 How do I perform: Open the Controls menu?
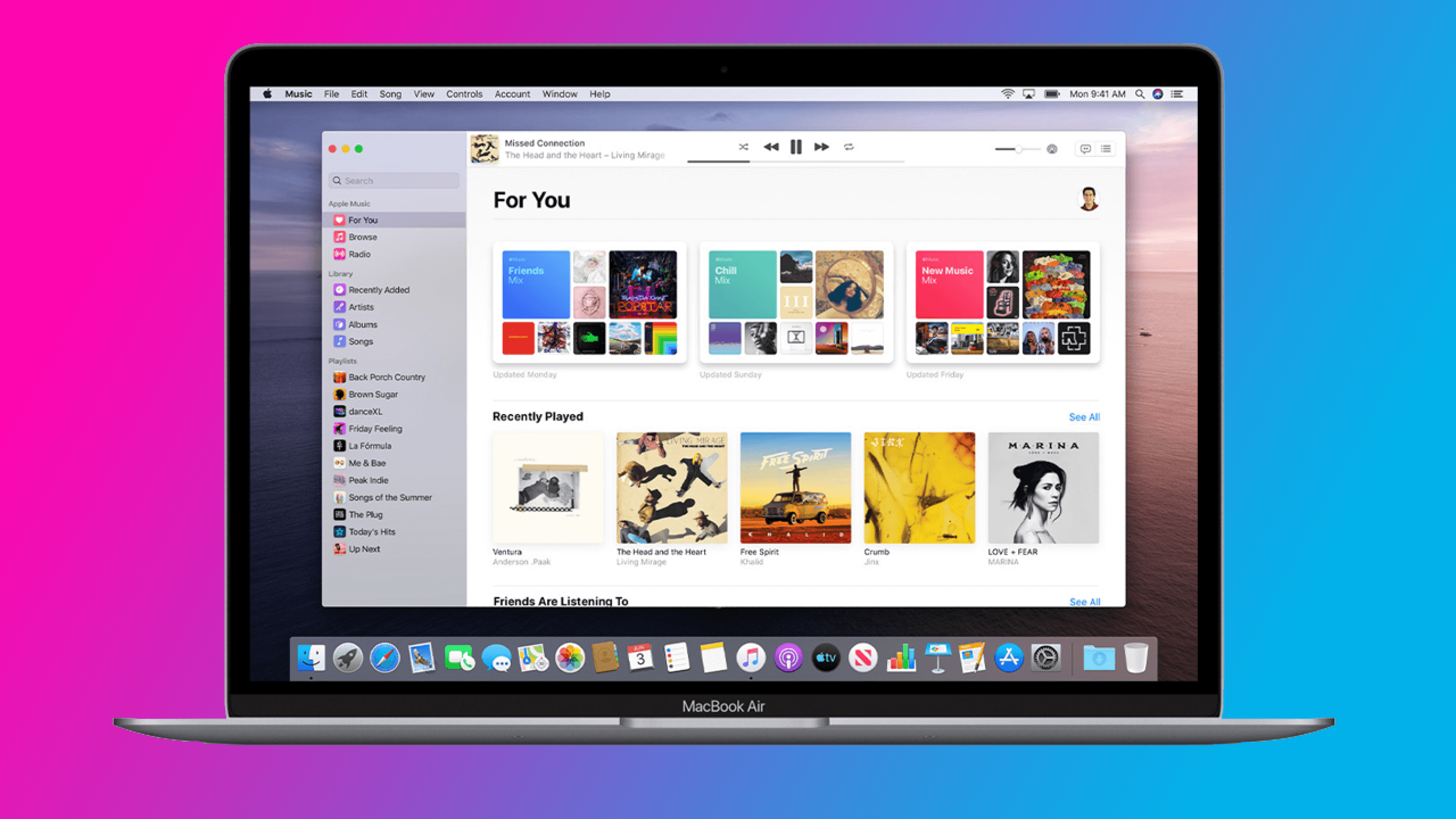tap(464, 94)
